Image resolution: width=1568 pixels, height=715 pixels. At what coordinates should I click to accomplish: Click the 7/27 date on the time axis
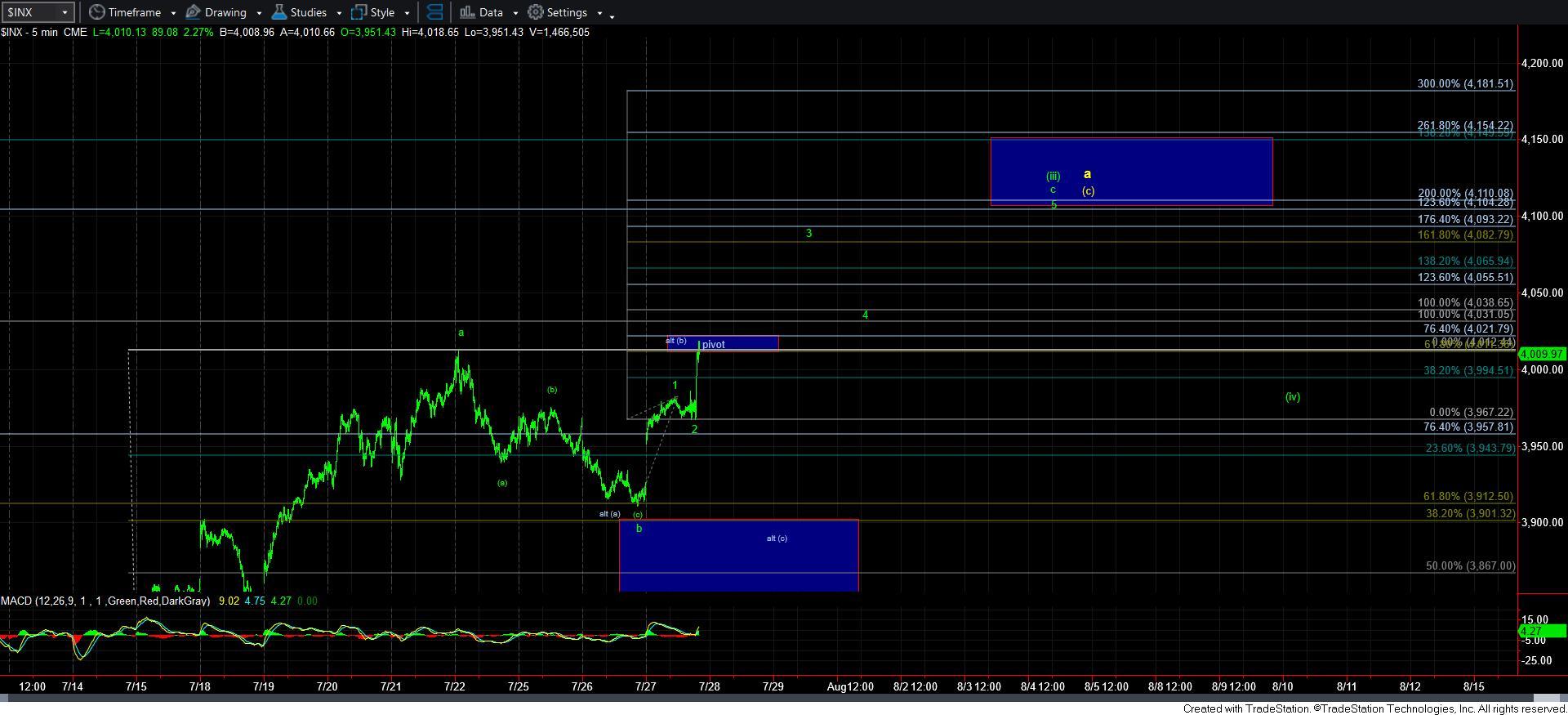(x=645, y=686)
